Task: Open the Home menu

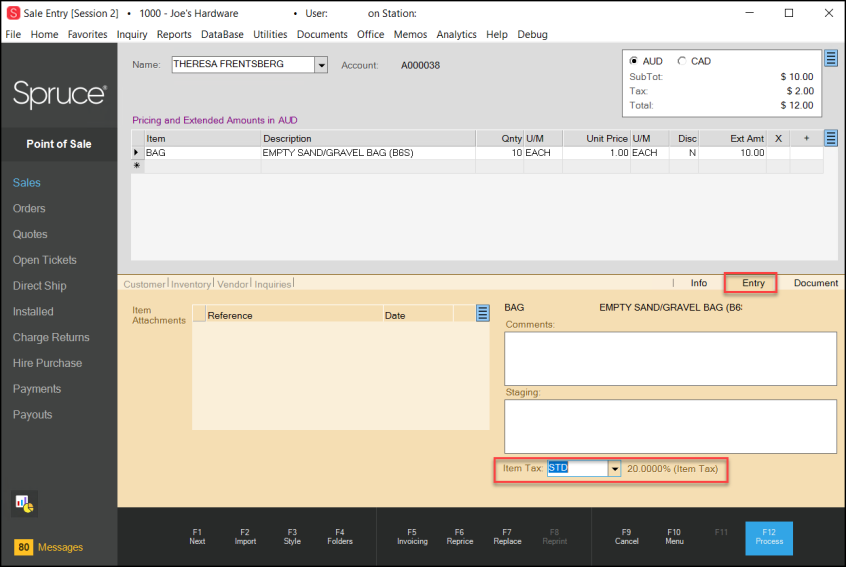Action: click(44, 35)
